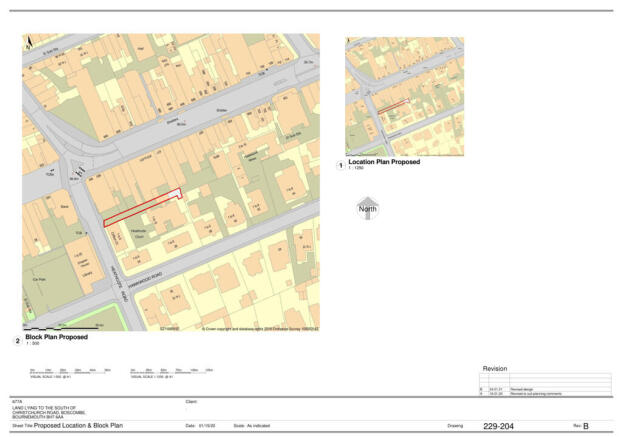Click the 'Revised design' revision row

pyautogui.click(x=545, y=389)
